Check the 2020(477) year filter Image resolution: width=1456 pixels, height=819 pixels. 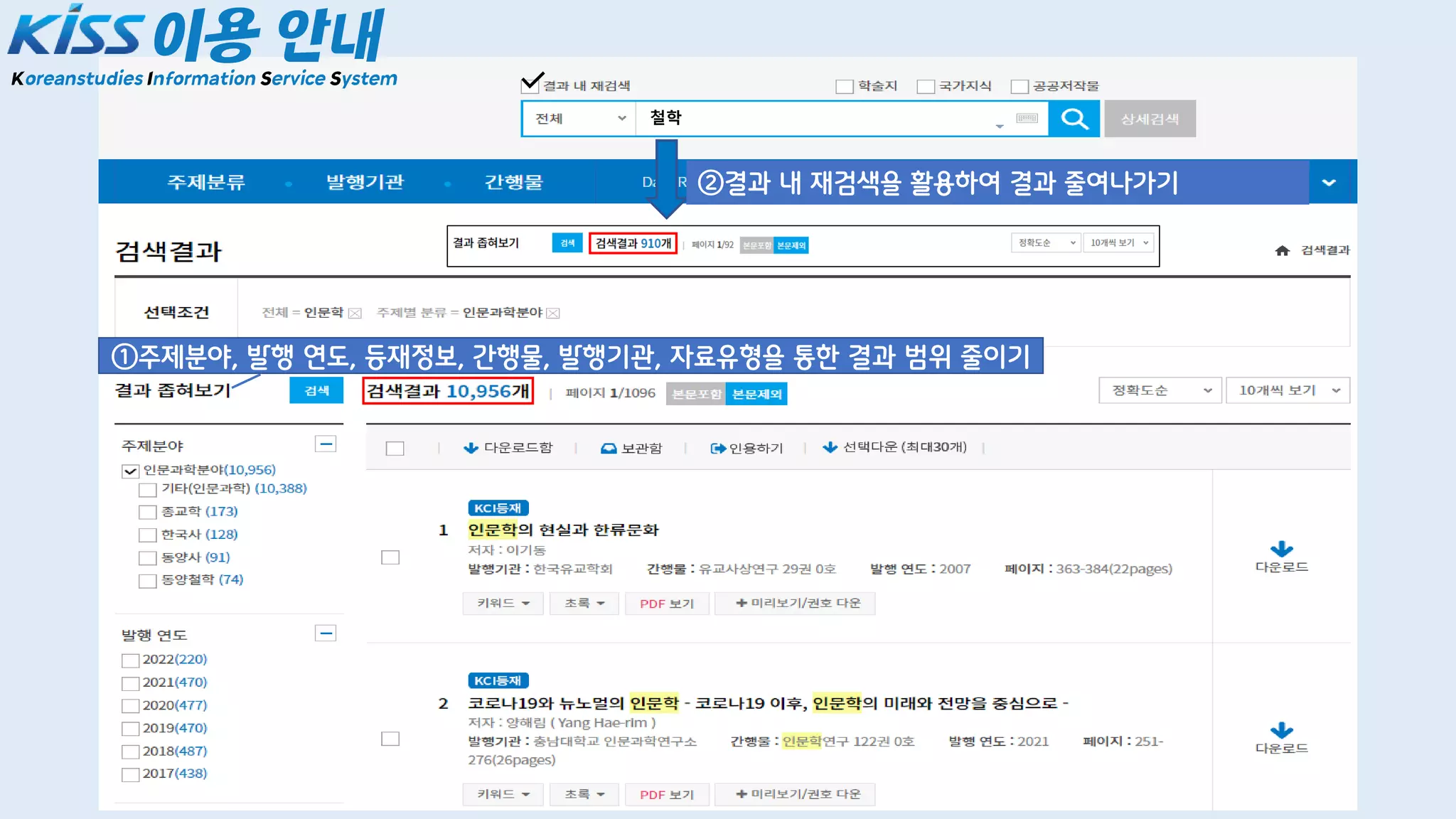[130, 706]
